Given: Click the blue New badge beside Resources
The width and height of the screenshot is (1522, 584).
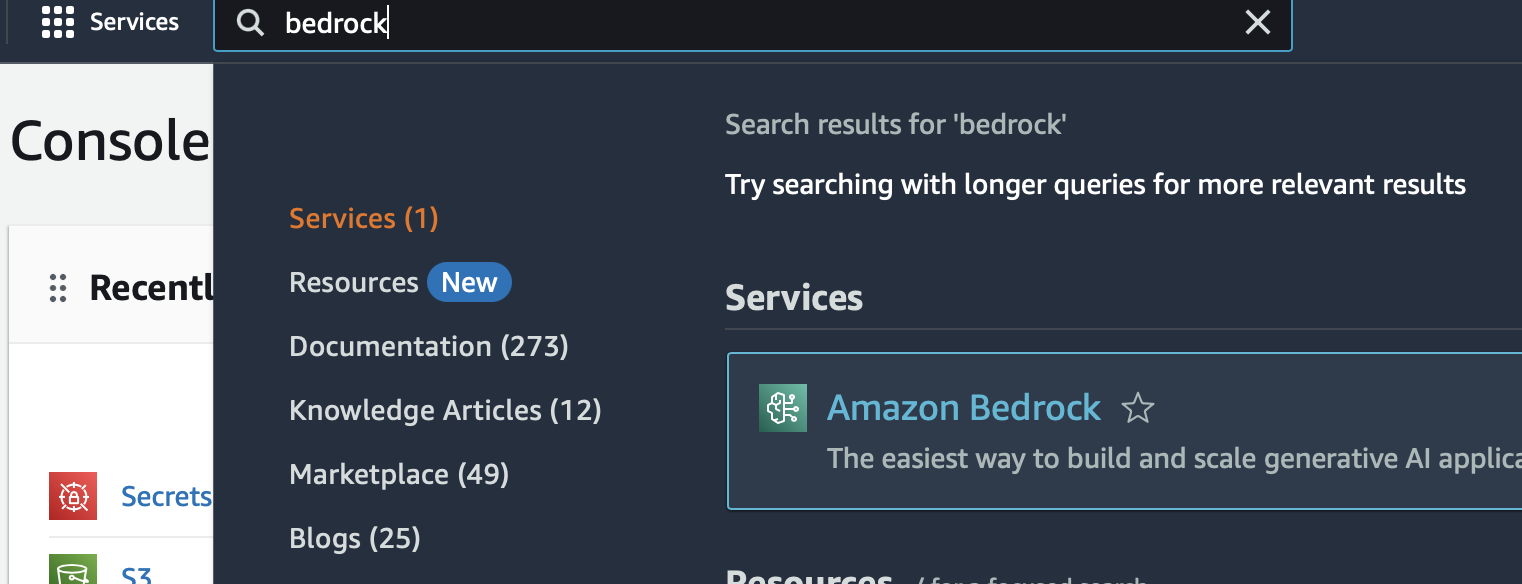Looking at the screenshot, I should (469, 283).
